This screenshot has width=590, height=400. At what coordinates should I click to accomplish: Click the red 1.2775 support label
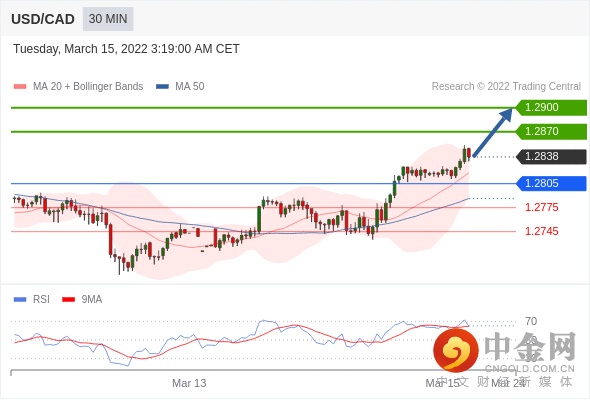tap(541, 207)
